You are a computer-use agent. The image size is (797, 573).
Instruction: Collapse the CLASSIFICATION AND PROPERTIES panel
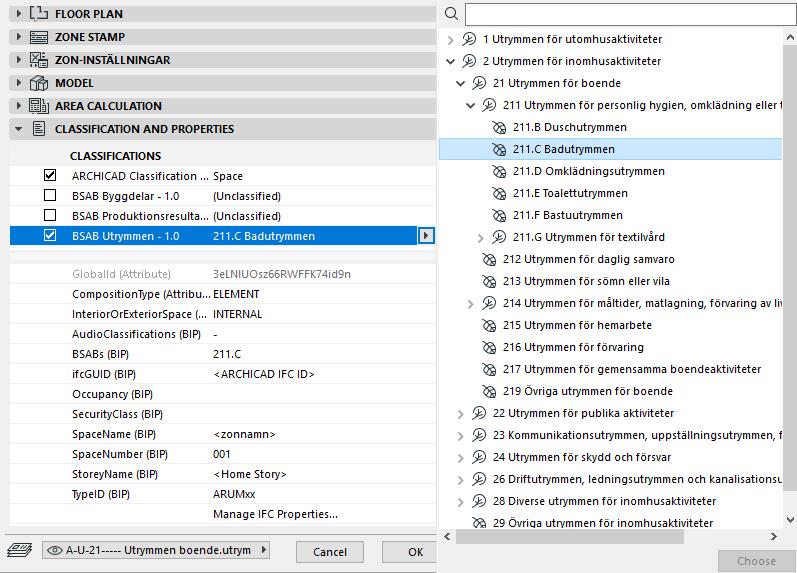pos(19,129)
